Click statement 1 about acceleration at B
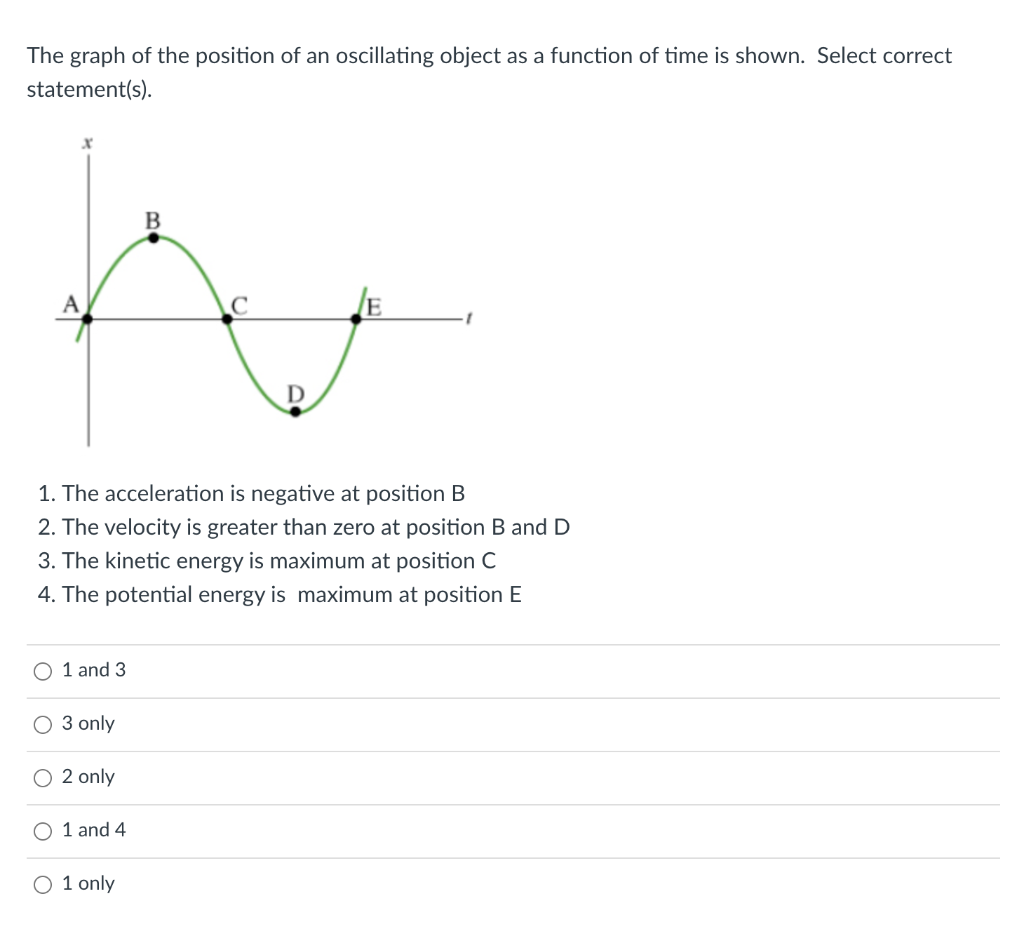Image resolution: width=1024 pixels, height=929 pixels. click(253, 493)
